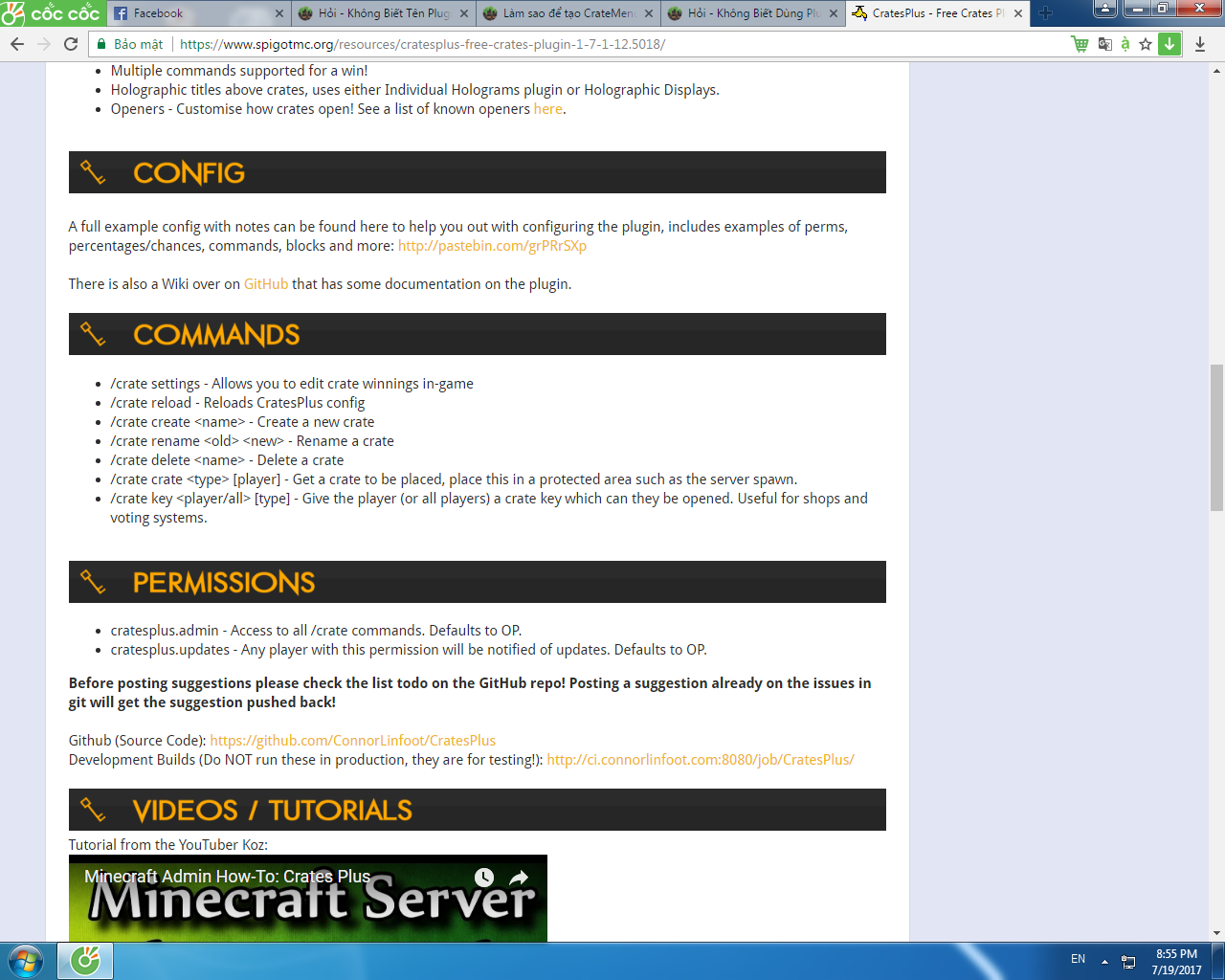Click the Cốc Cốc browser taskbar icon
The width and height of the screenshot is (1225, 980).
85,961
